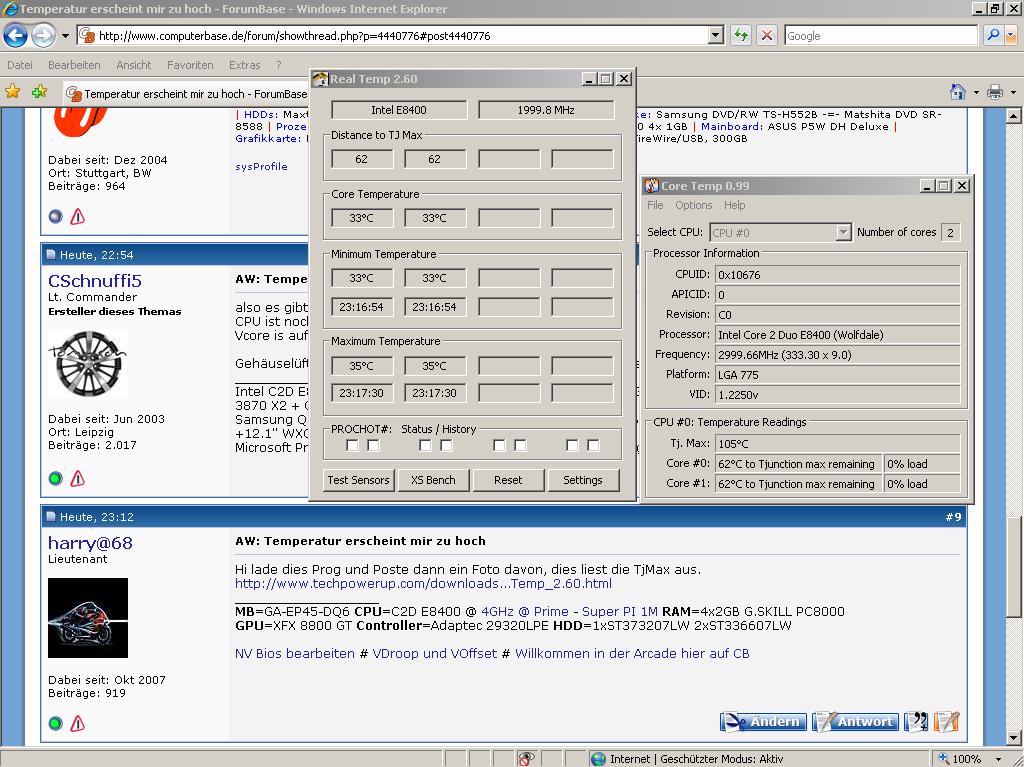Report the Stuttgart user's post via warning triangle
The height and width of the screenshot is (767, 1024).
pos(77,216)
